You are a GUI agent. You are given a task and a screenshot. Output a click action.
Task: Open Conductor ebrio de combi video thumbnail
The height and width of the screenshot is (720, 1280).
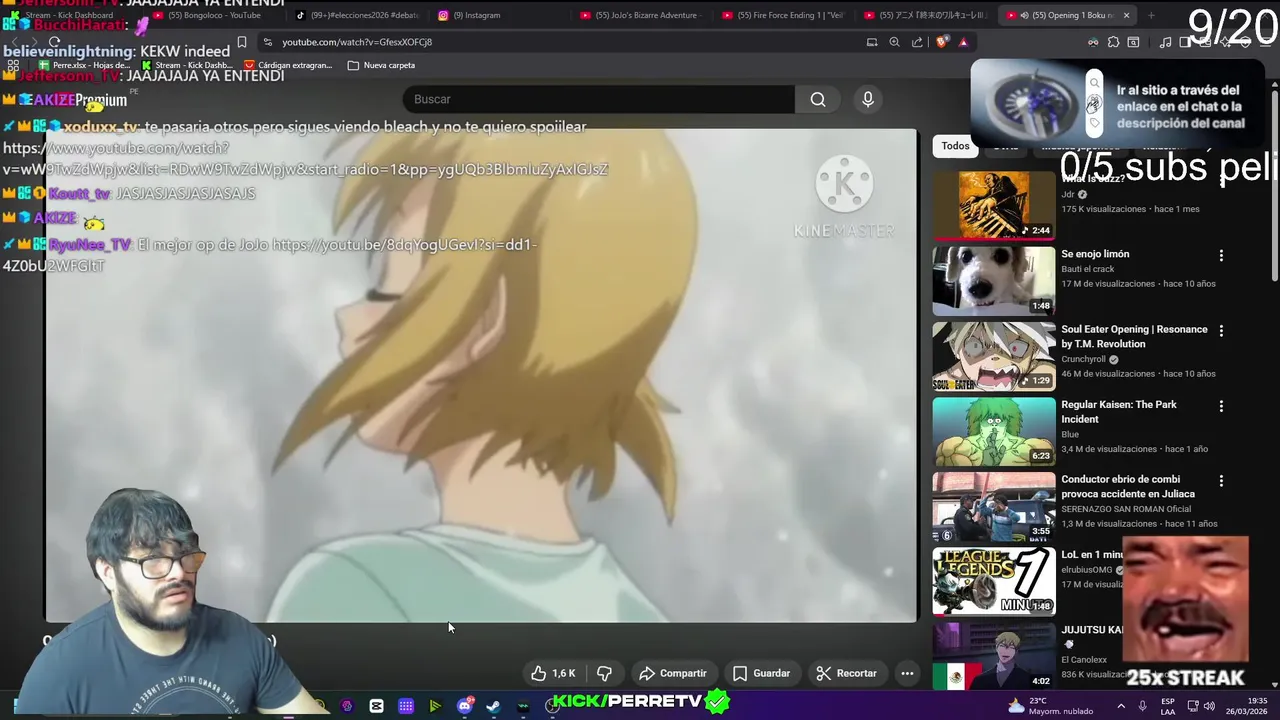click(993, 506)
